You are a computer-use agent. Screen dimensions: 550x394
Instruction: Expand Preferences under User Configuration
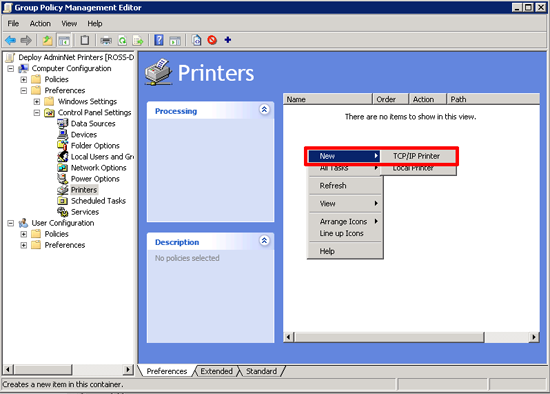(x=24, y=245)
